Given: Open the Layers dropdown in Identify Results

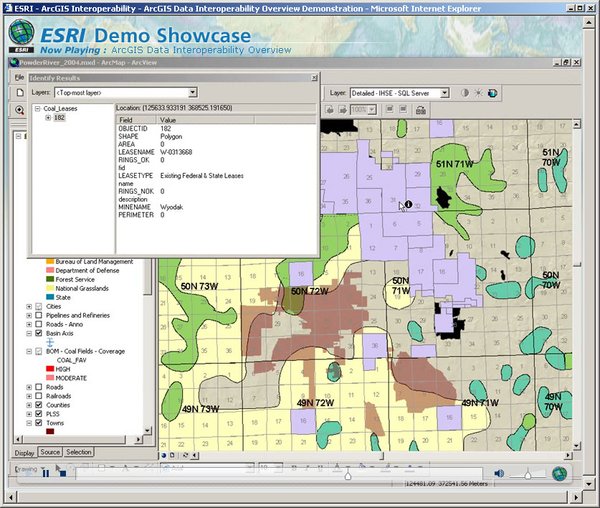Looking at the screenshot, I should 192,93.
